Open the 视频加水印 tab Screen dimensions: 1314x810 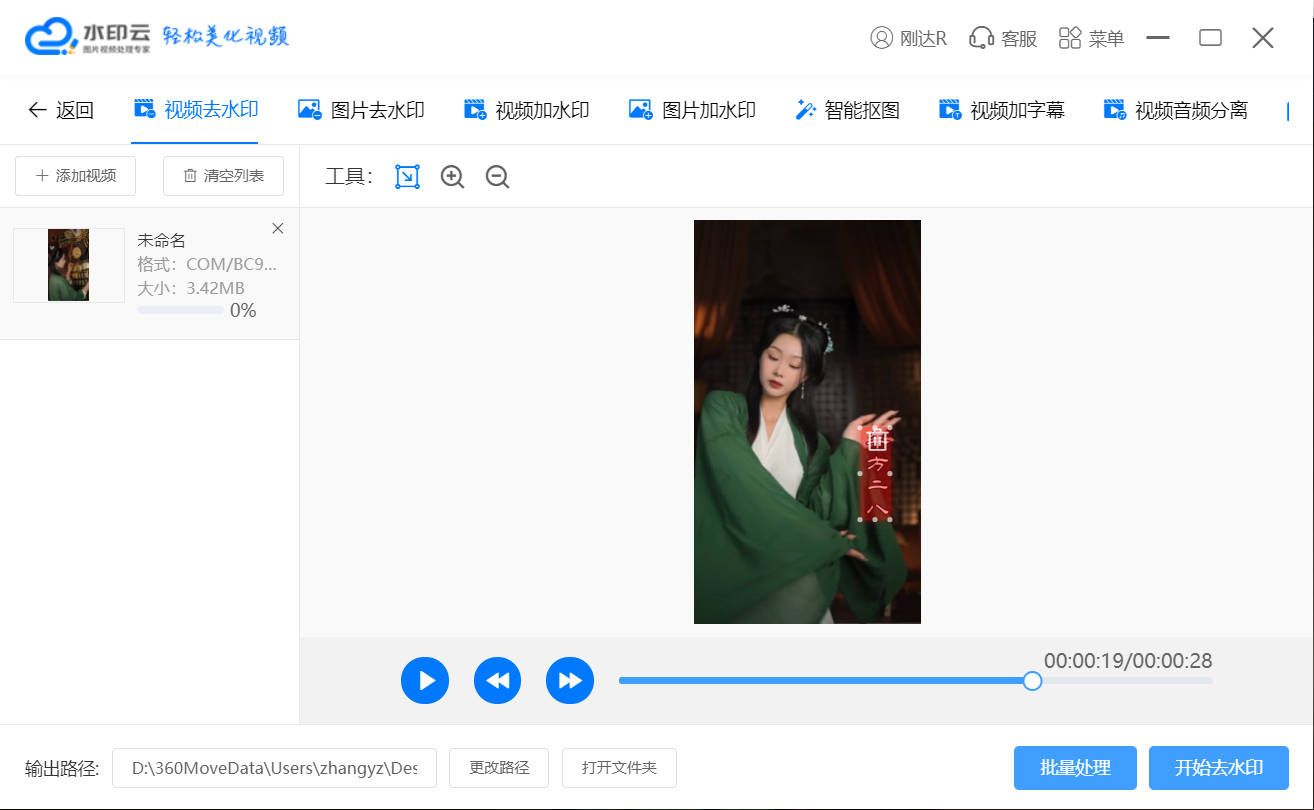point(526,110)
